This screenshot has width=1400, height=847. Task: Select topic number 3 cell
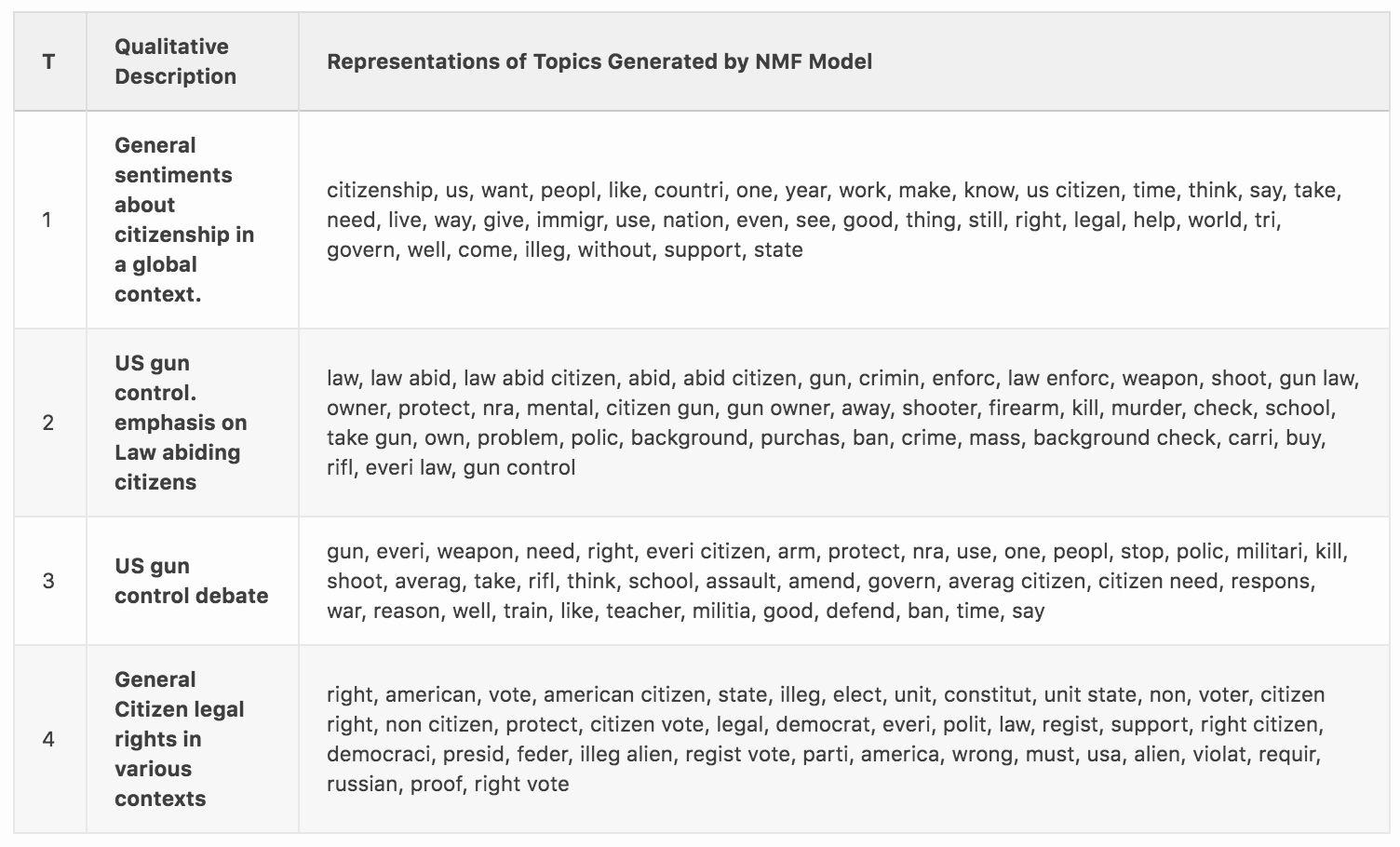[48, 581]
